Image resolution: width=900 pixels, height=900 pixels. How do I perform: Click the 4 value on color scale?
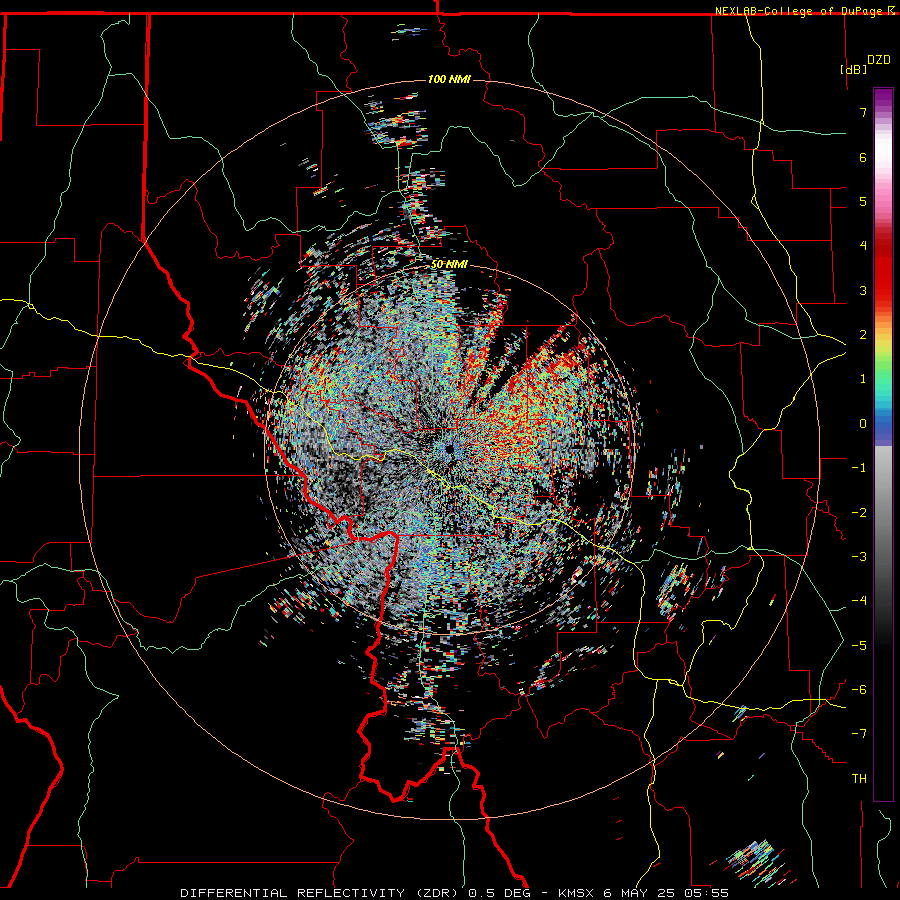click(x=863, y=246)
